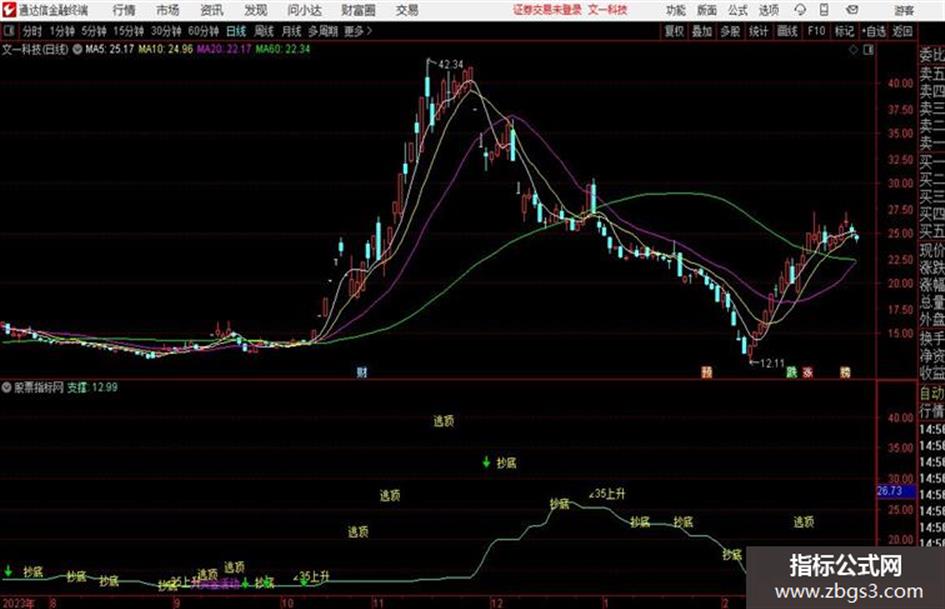
Task: Open the 资讯 menu
Action: (x=212, y=10)
